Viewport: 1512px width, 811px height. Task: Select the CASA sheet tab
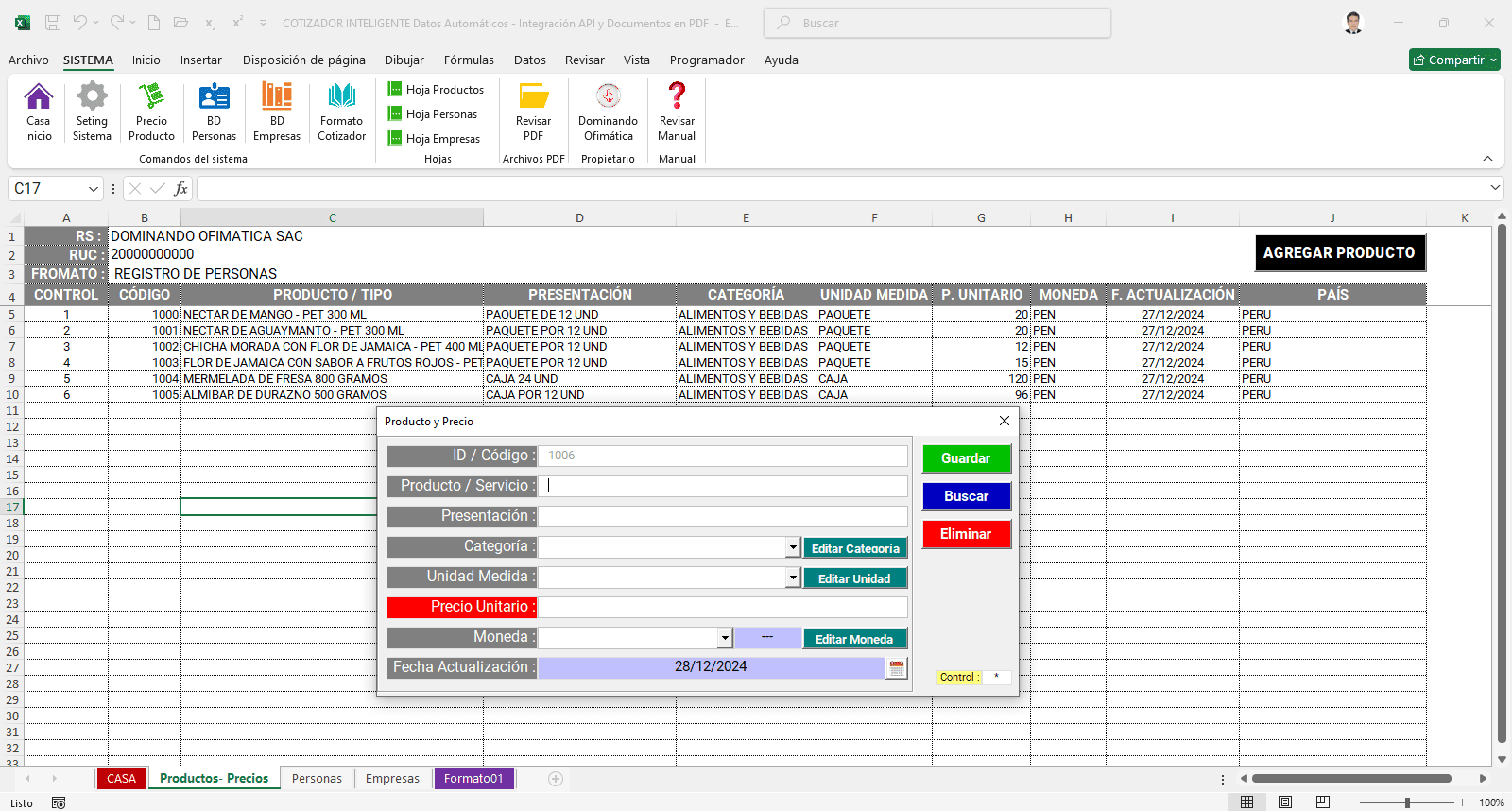[121, 779]
